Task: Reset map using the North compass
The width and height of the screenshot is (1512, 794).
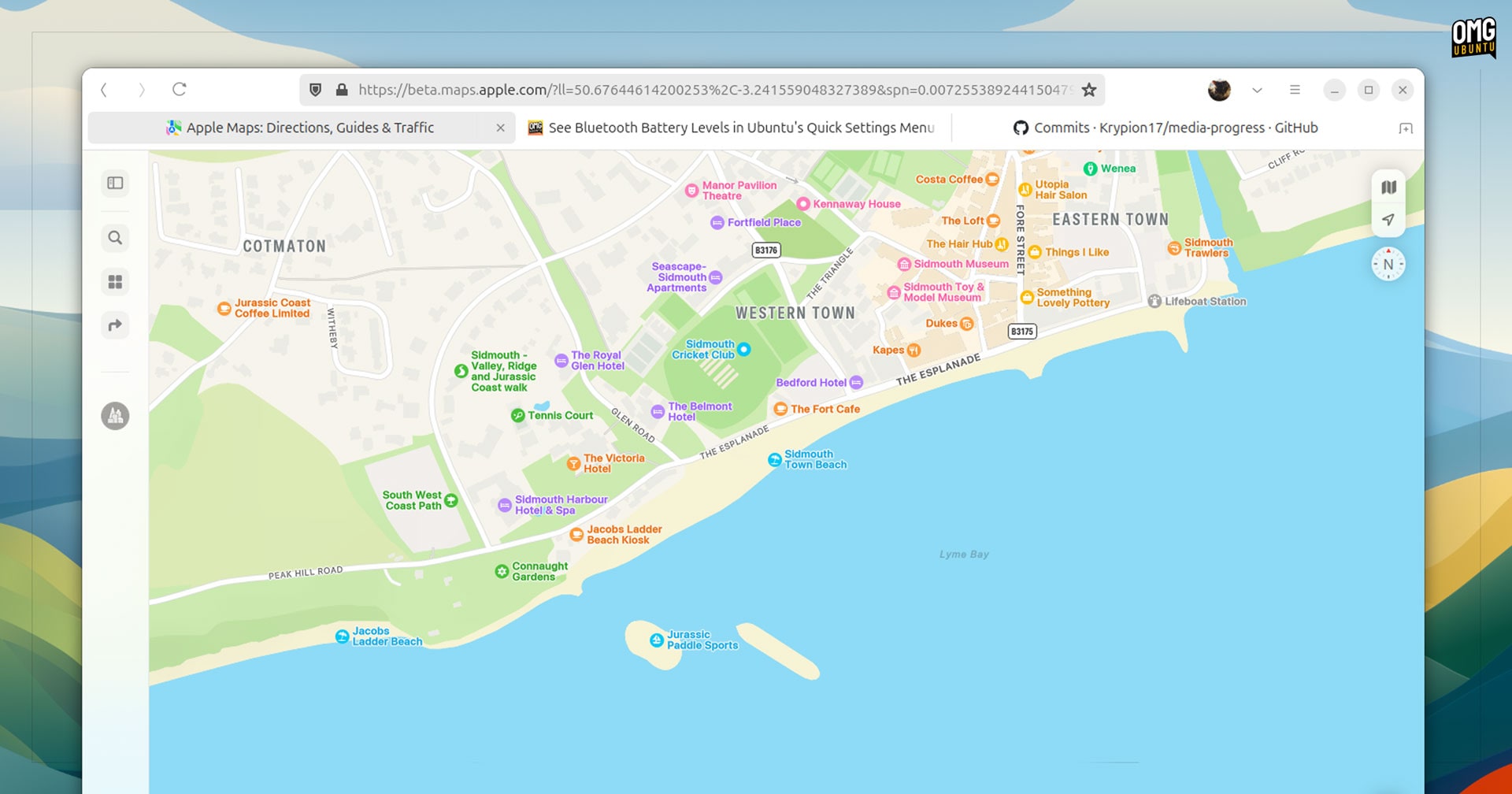Action: click(x=1388, y=265)
